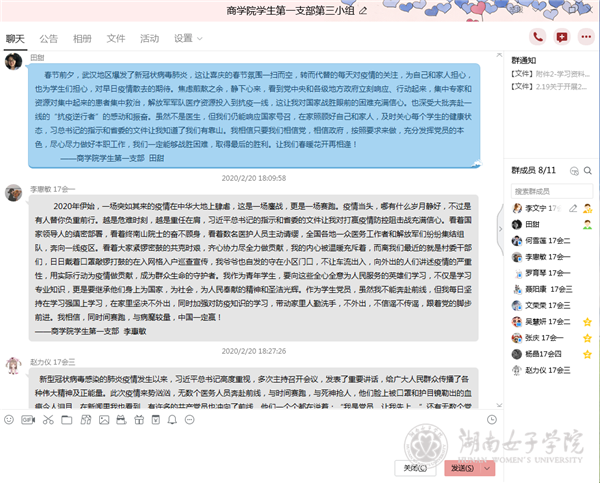600x483 pixels.
Task: Select member 何雪莲 17会二
Action: [x=552, y=241]
